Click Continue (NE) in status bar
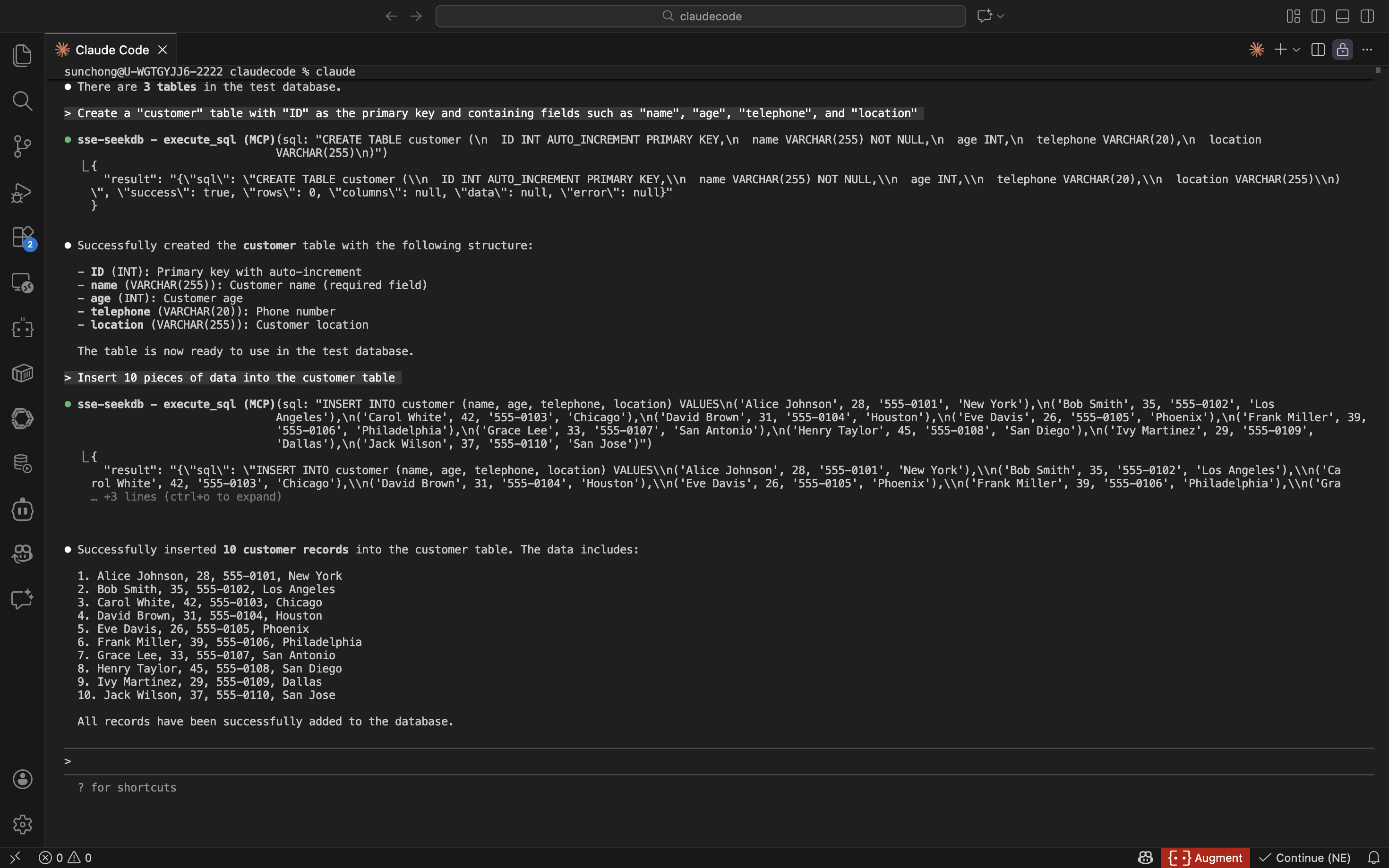Screen dimensions: 1389x868 pyautogui.click(x=1304, y=858)
